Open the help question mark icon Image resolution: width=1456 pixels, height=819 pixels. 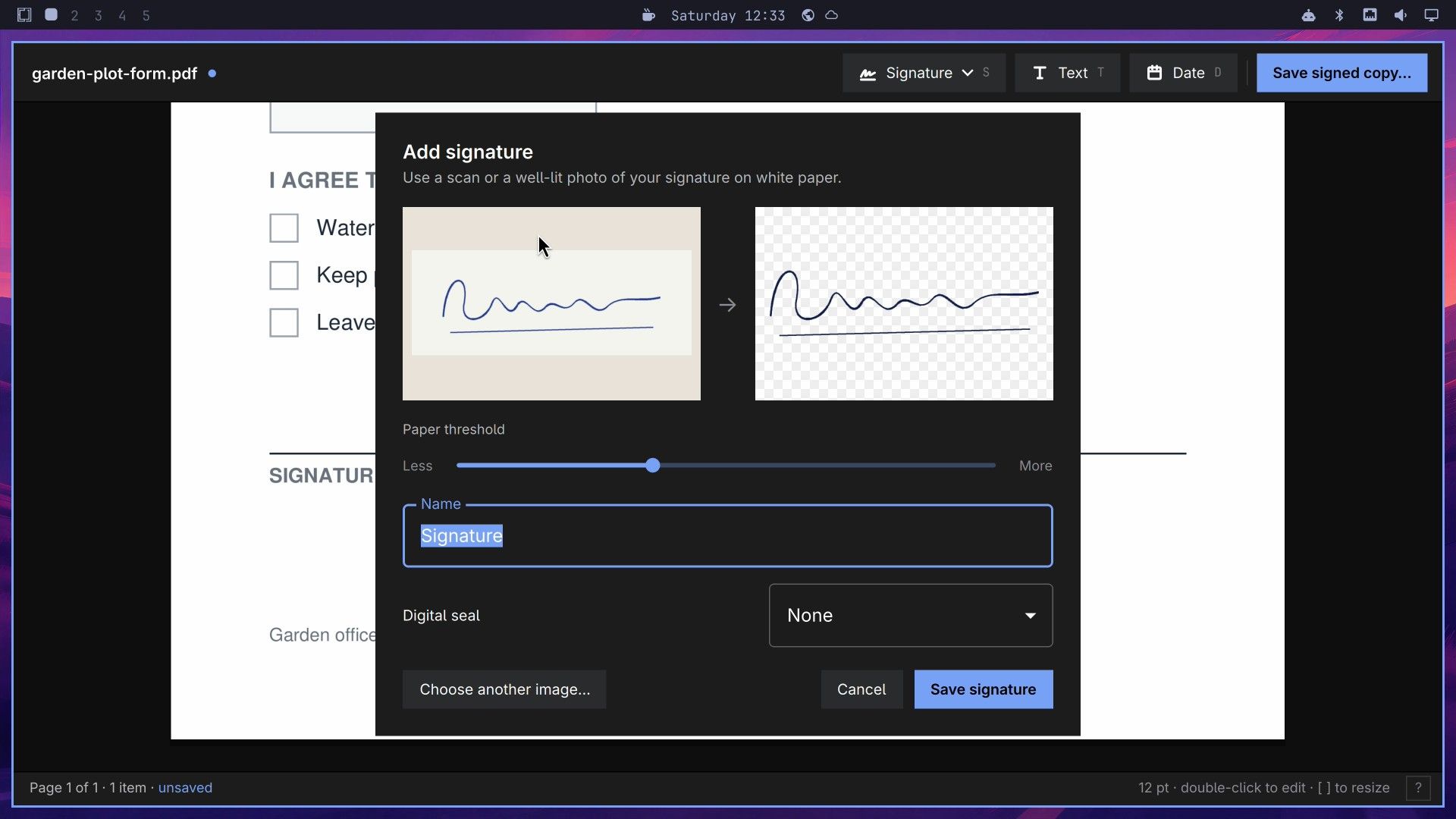click(1418, 788)
